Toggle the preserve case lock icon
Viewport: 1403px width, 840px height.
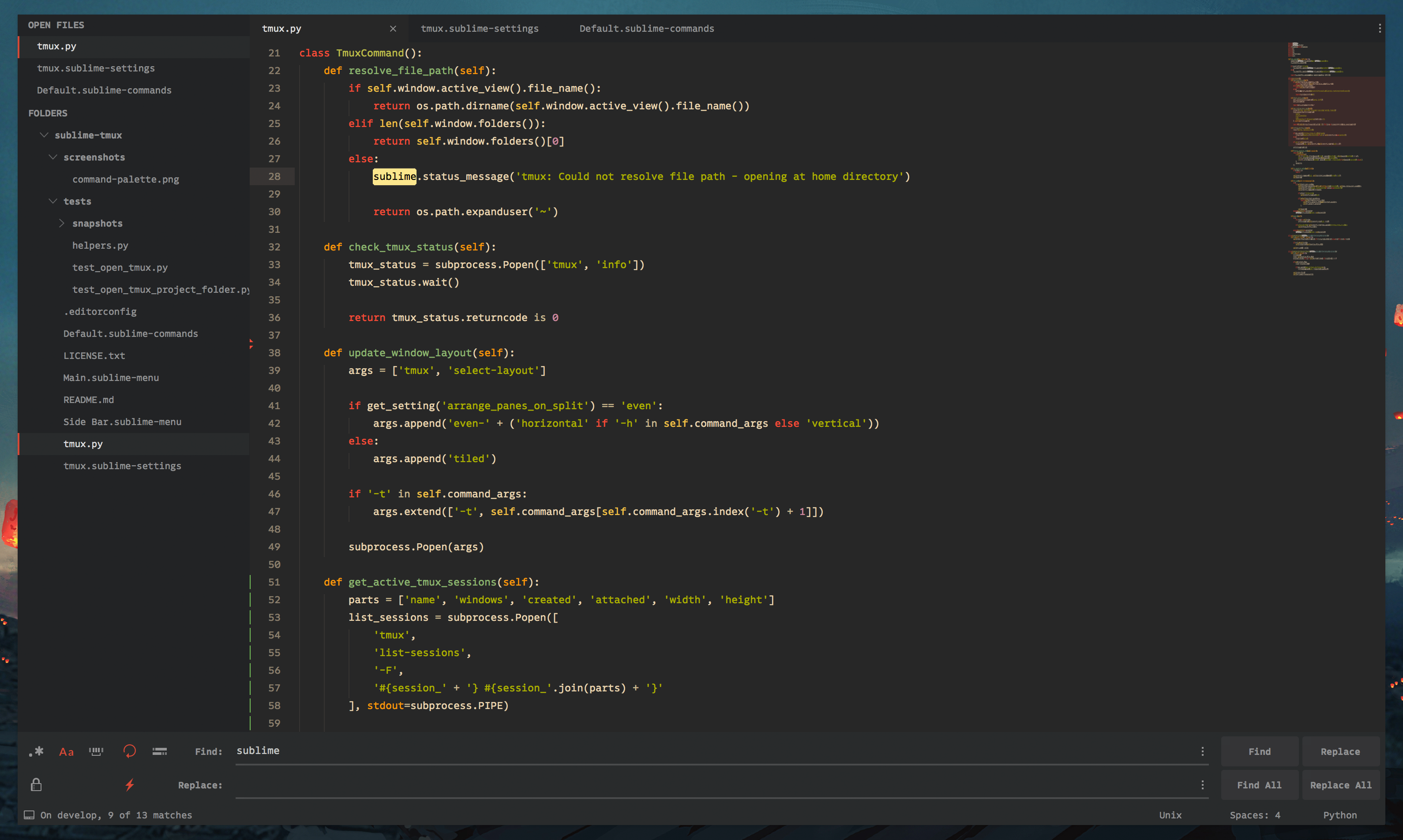(x=36, y=784)
